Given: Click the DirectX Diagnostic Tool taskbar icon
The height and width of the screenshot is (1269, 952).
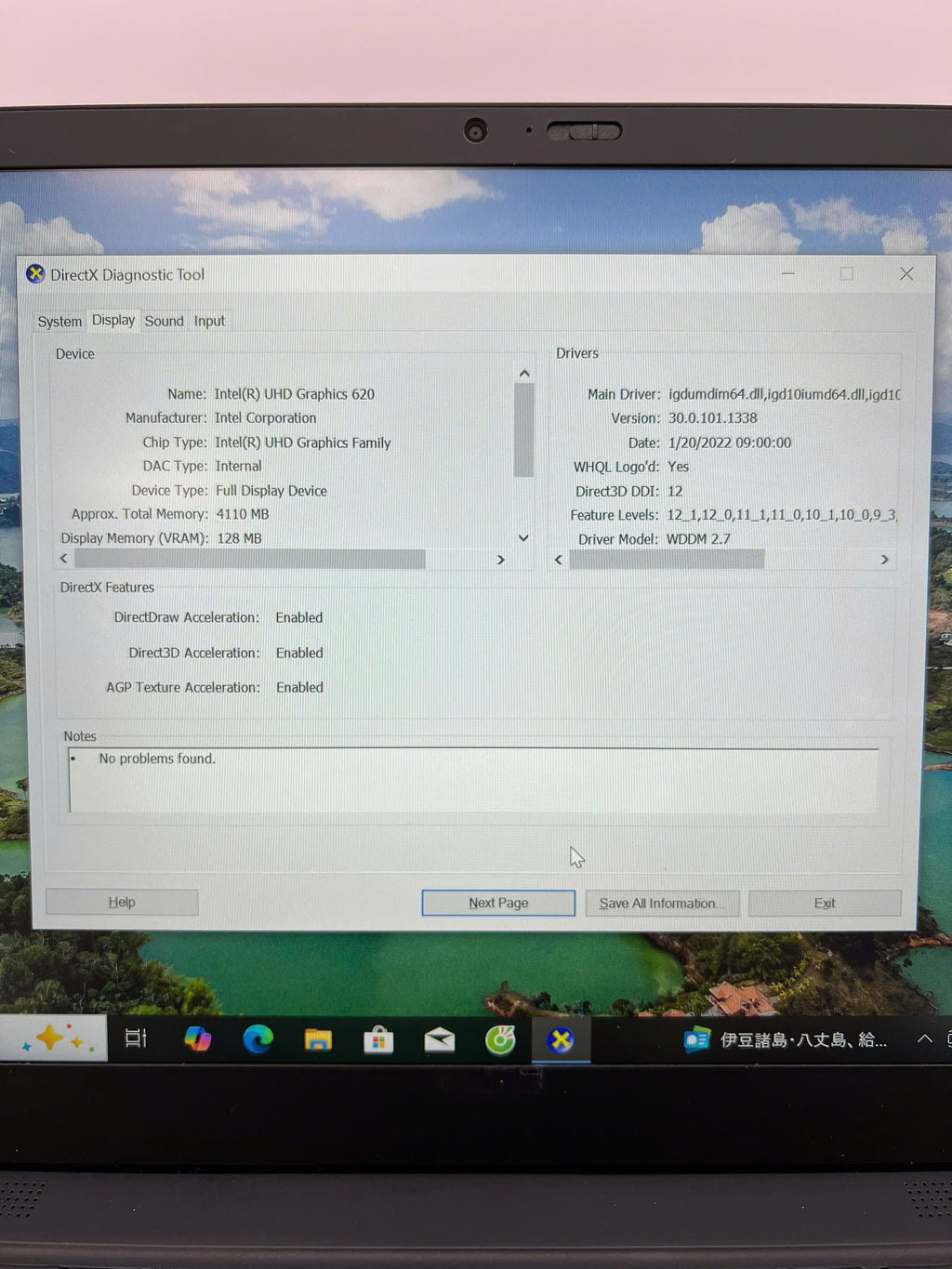Looking at the screenshot, I should pyautogui.click(x=561, y=1040).
